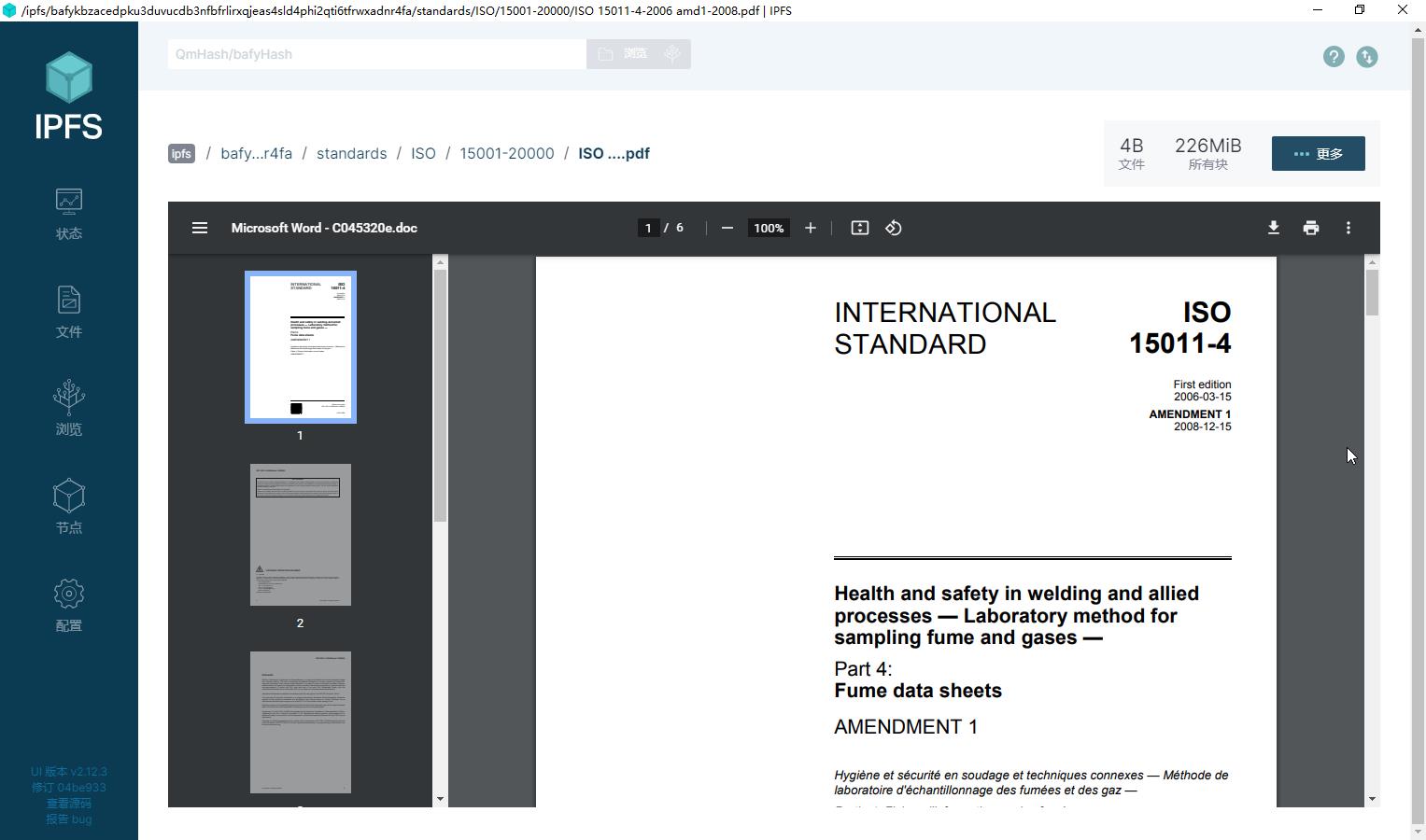The image size is (1426, 840).
Task: Select page 1 thumbnail
Action: (301, 347)
